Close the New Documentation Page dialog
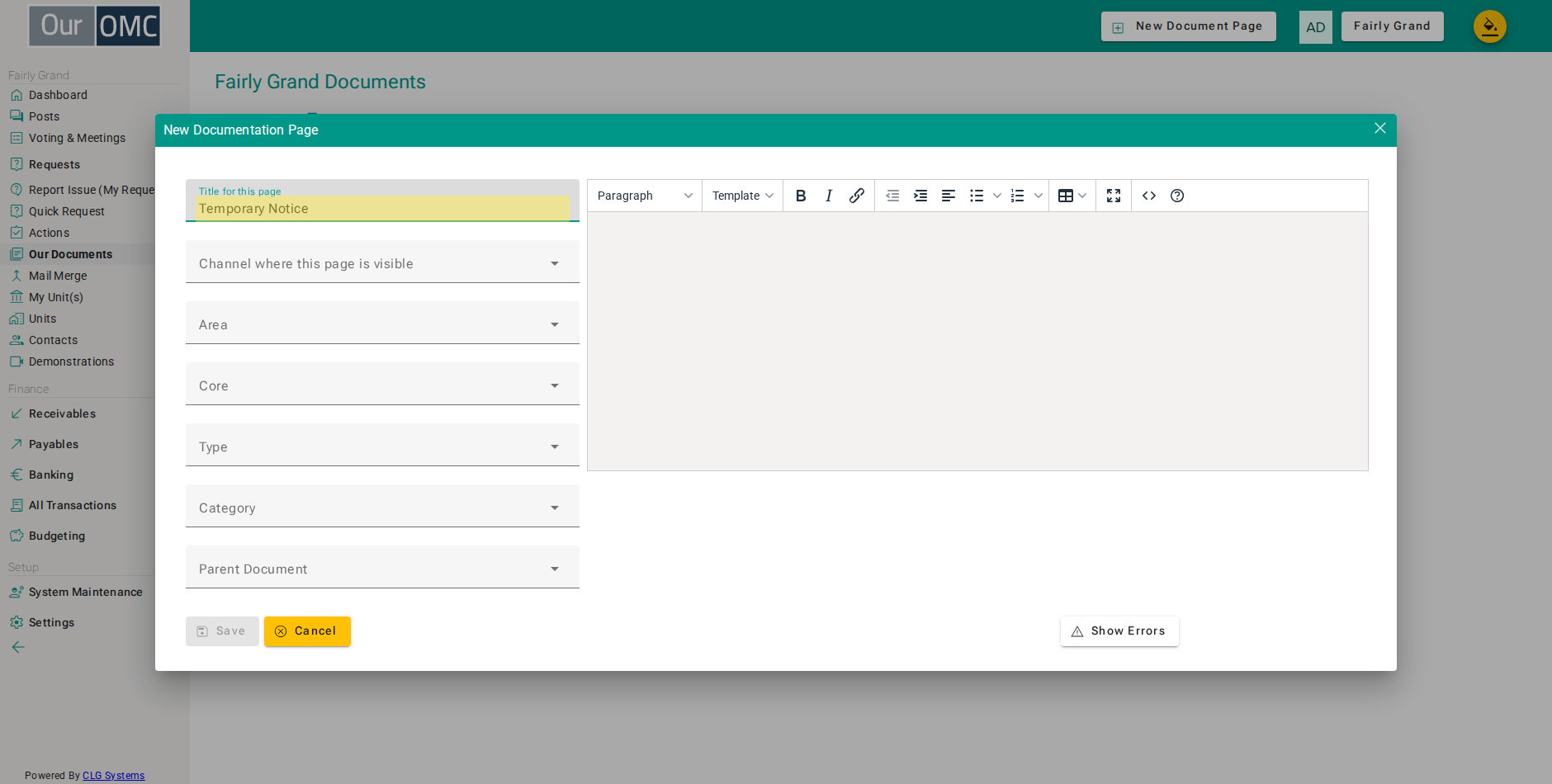The image size is (1552, 784). [x=1380, y=128]
